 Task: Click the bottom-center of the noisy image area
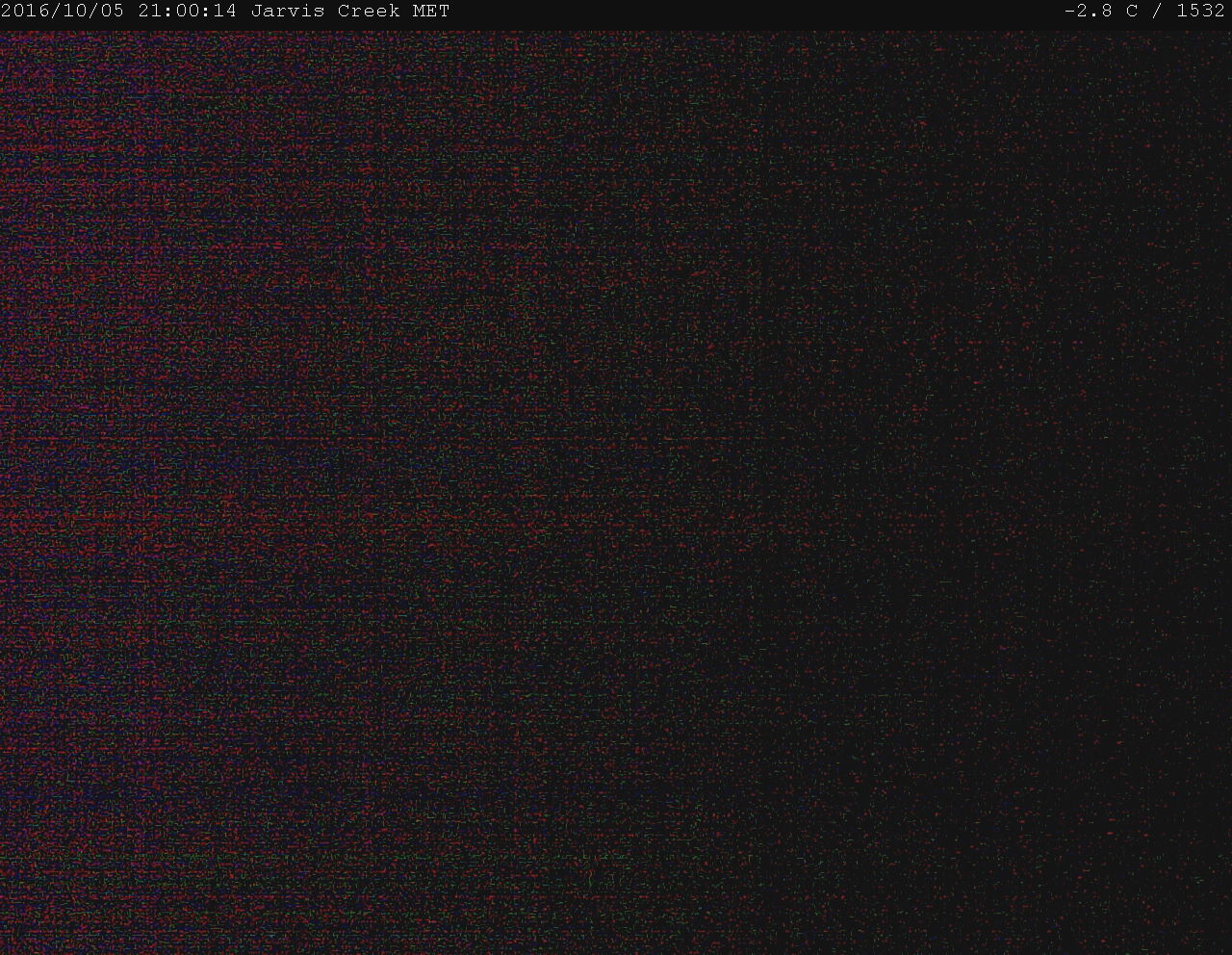click(616, 942)
